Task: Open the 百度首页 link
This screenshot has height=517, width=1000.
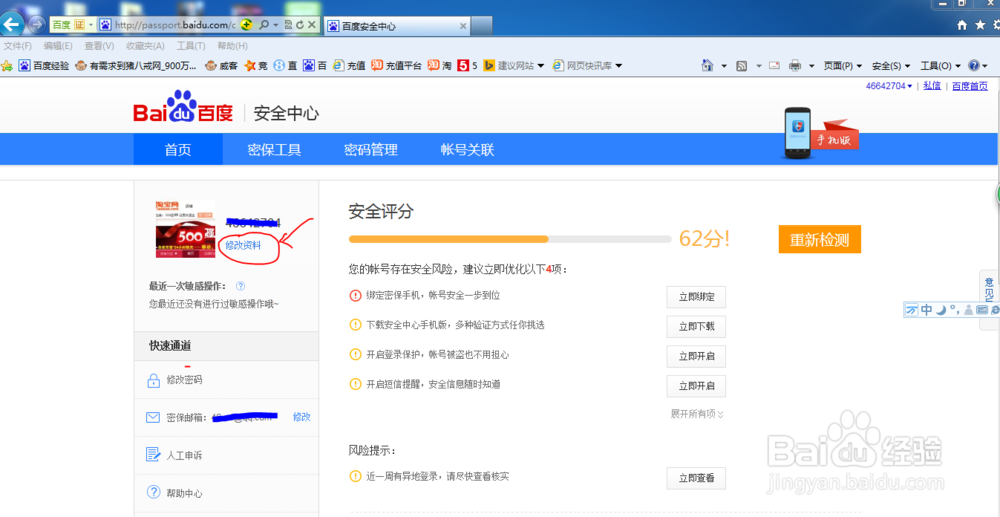Action: [970, 86]
